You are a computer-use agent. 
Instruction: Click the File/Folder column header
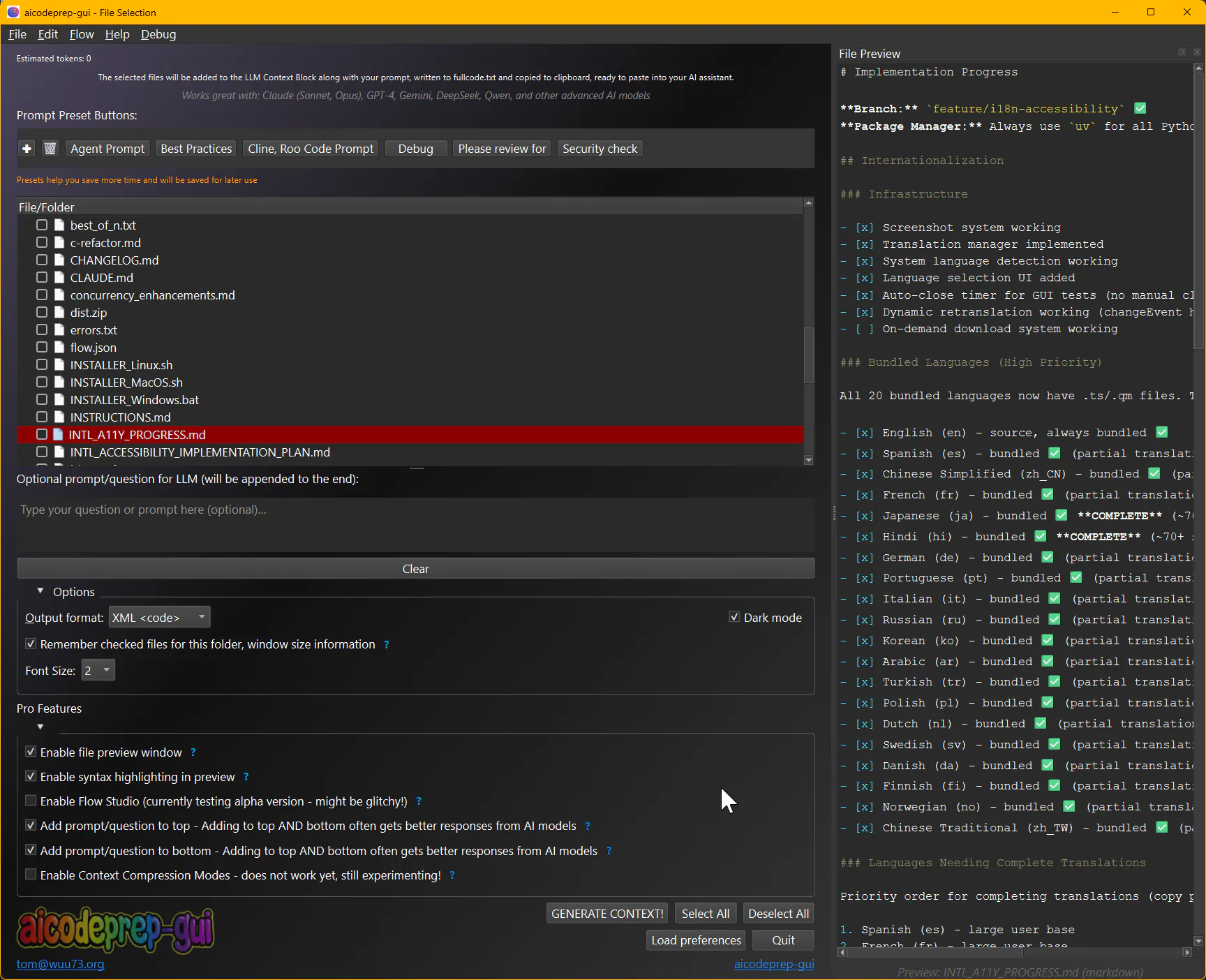point(410,207)
